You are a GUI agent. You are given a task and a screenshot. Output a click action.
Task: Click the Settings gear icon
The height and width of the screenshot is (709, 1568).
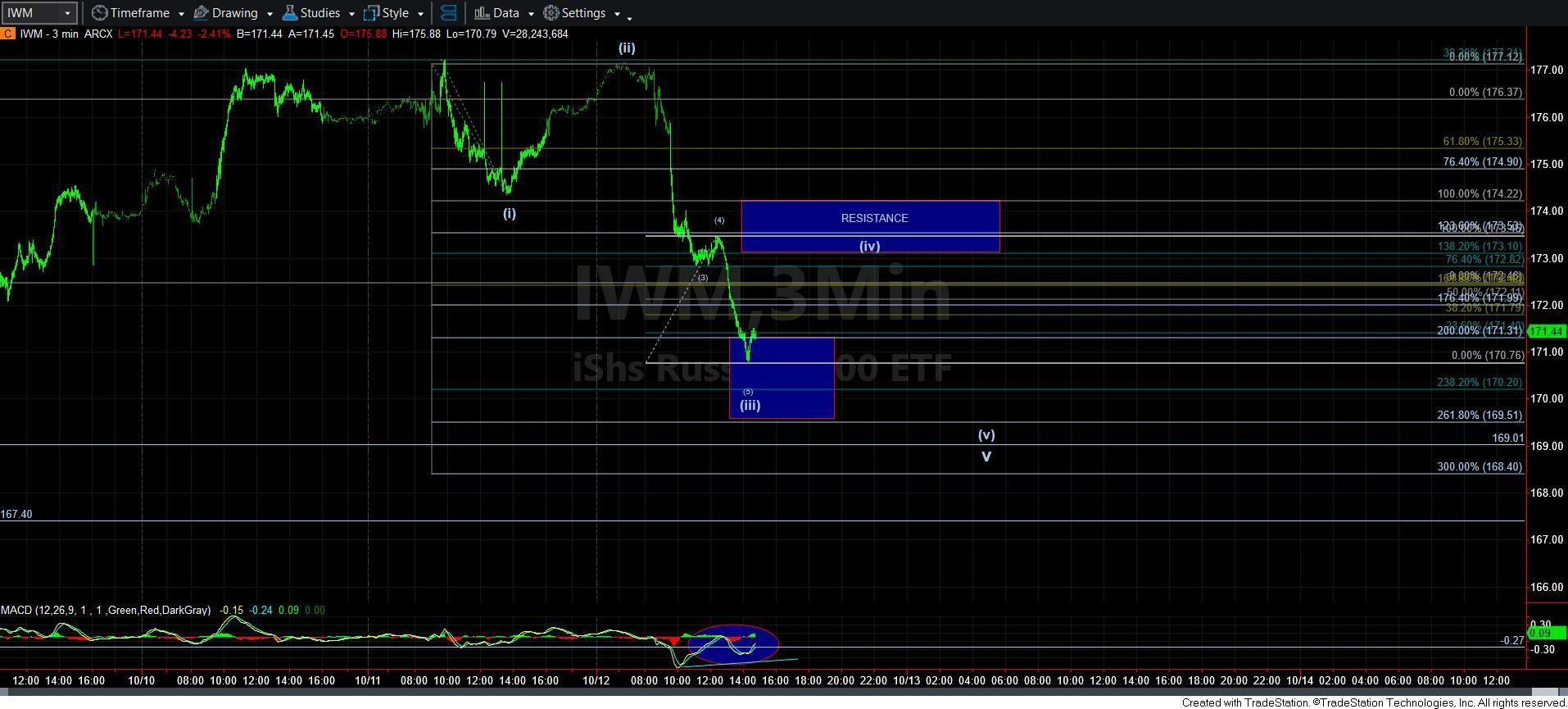click(x=551, y=13)
